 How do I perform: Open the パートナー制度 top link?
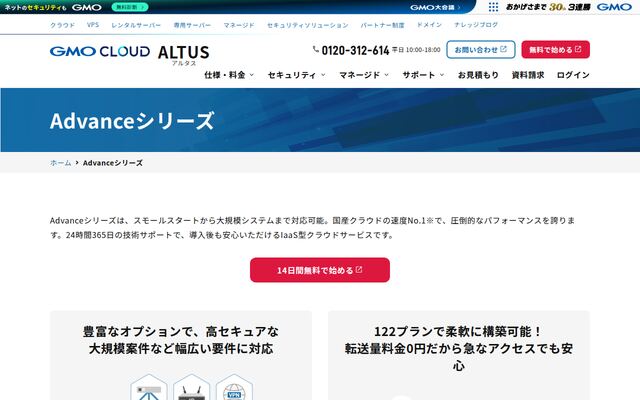point(382,25)
